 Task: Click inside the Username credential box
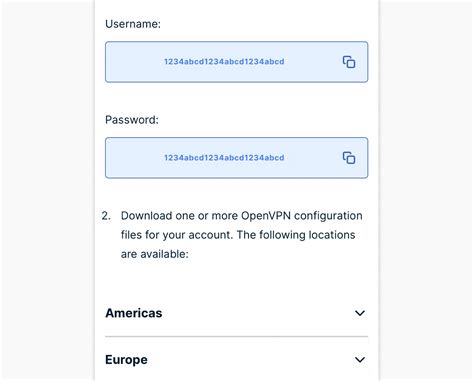[237, 62]
